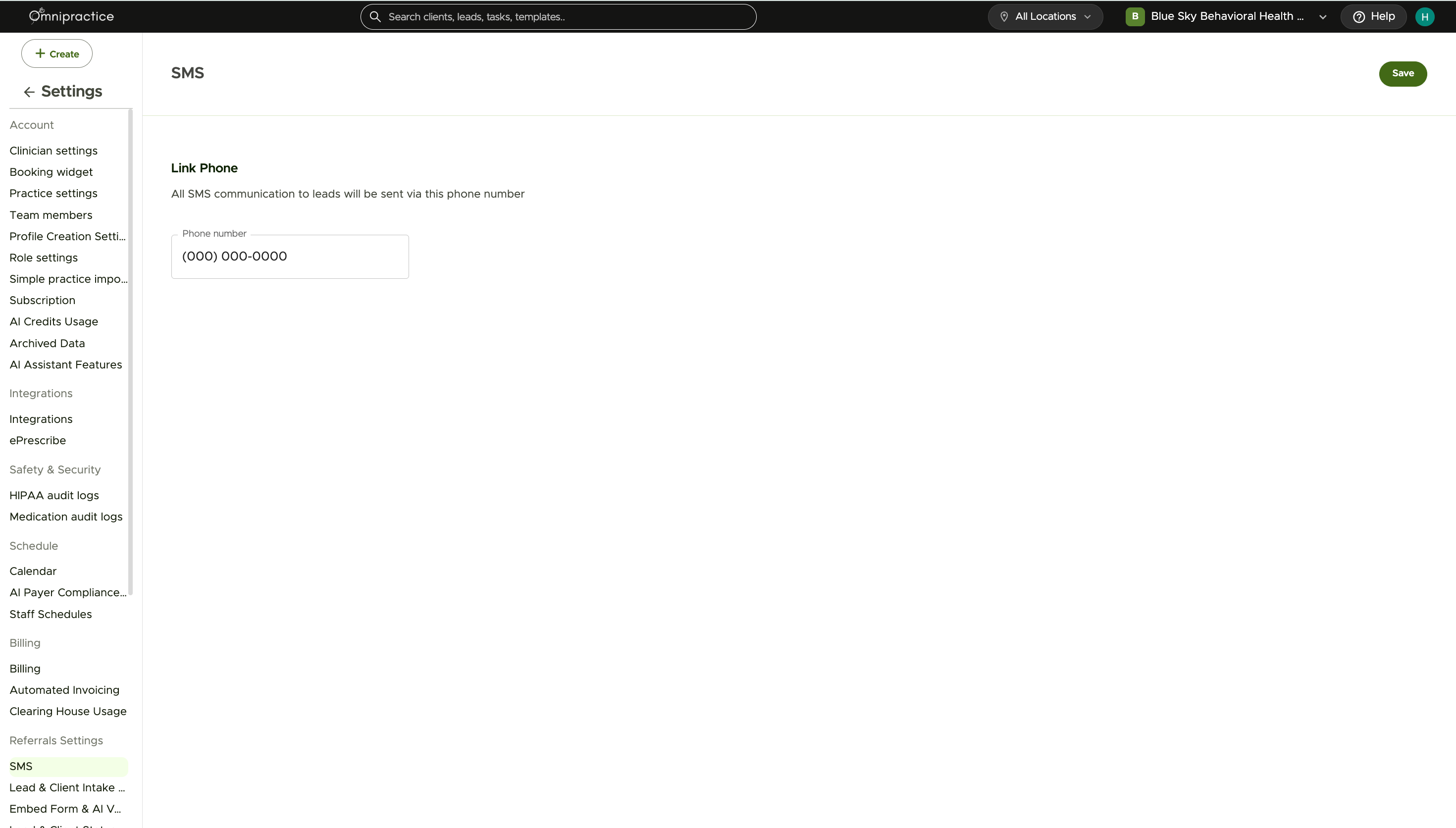
Task: Click the search clients input box
Action: pos(558,16)
